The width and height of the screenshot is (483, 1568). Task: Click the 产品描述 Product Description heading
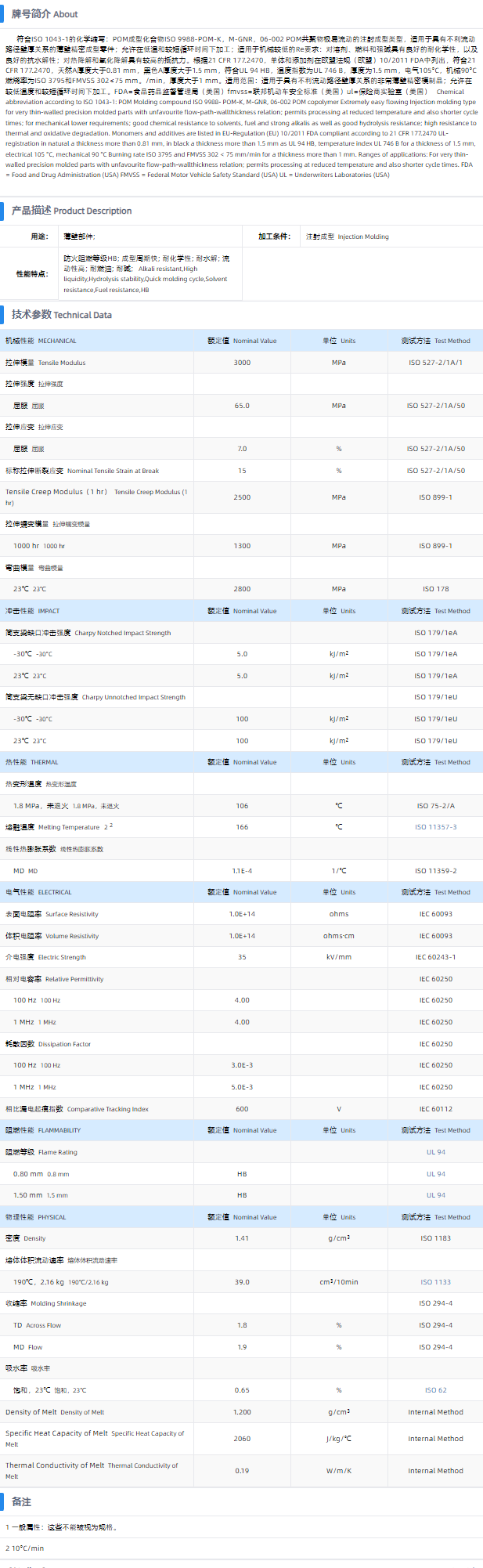(x=71, y=211)
